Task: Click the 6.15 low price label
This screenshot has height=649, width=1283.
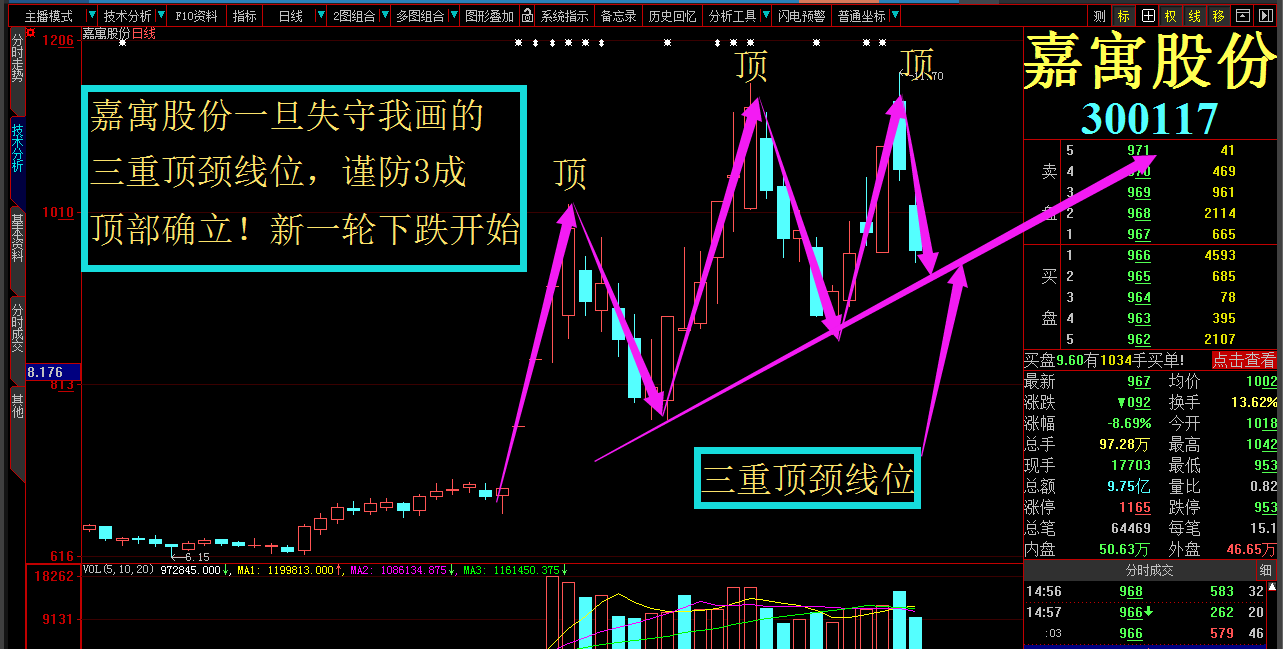Action: 196,557
